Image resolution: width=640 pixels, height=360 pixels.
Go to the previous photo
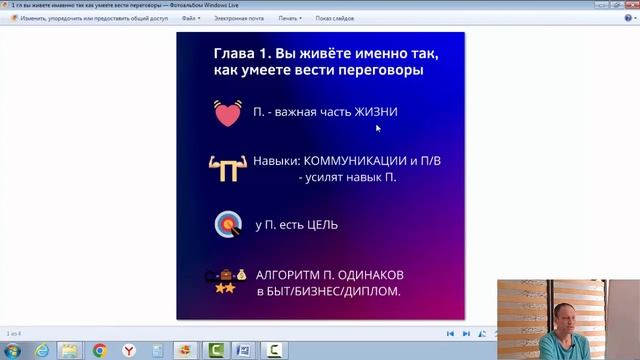(x=450, y=333)
